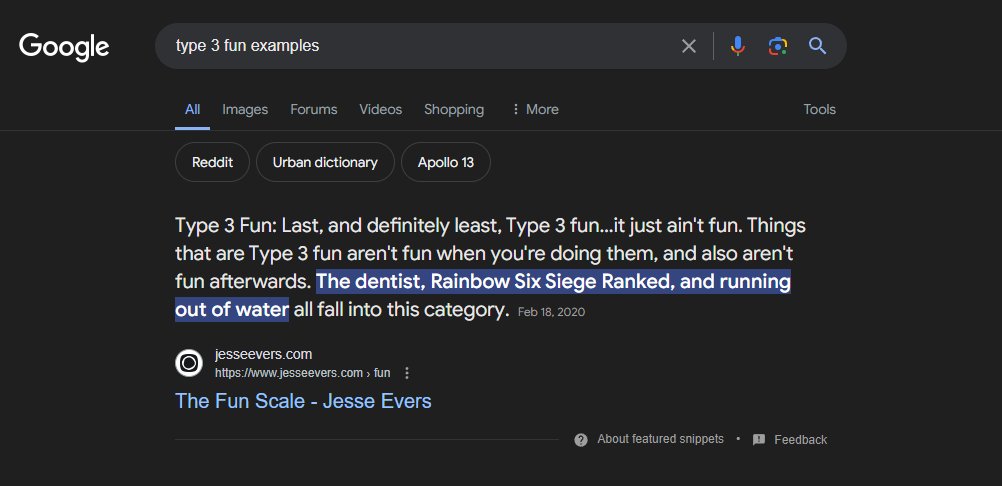Click the magnifying glass search icon
The height and width of the screenshot is (486, 1002).
coord(817,46)
